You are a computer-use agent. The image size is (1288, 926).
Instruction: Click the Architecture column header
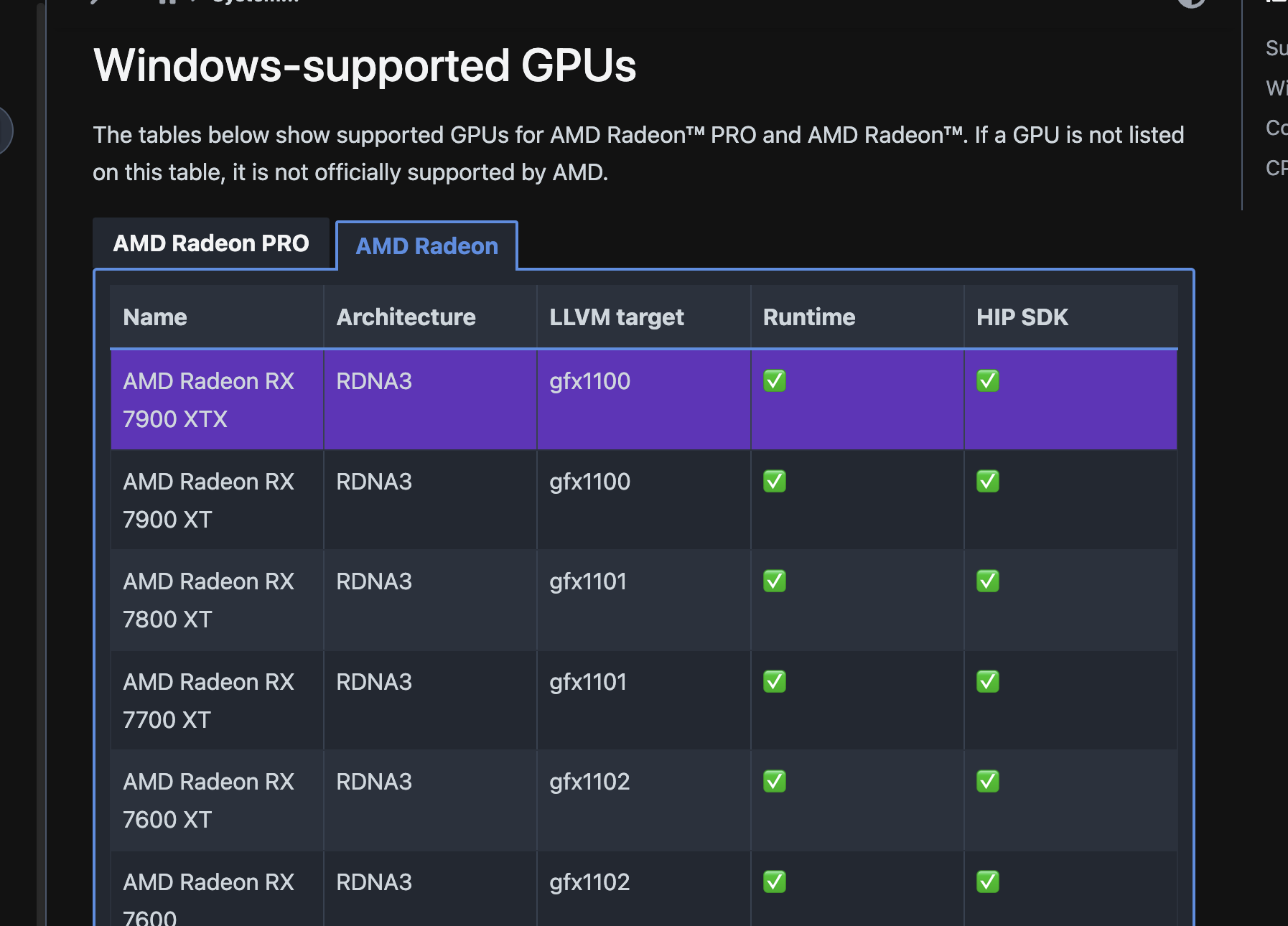coord(406,317)
